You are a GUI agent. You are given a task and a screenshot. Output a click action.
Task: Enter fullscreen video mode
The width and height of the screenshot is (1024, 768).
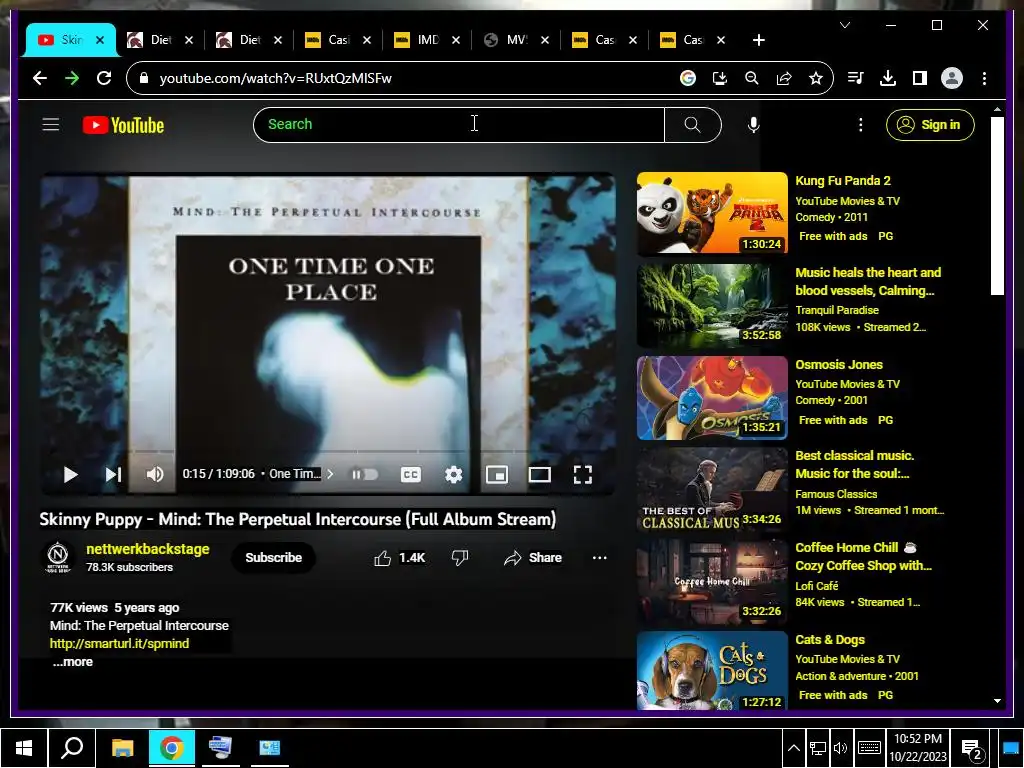(583, 475)
